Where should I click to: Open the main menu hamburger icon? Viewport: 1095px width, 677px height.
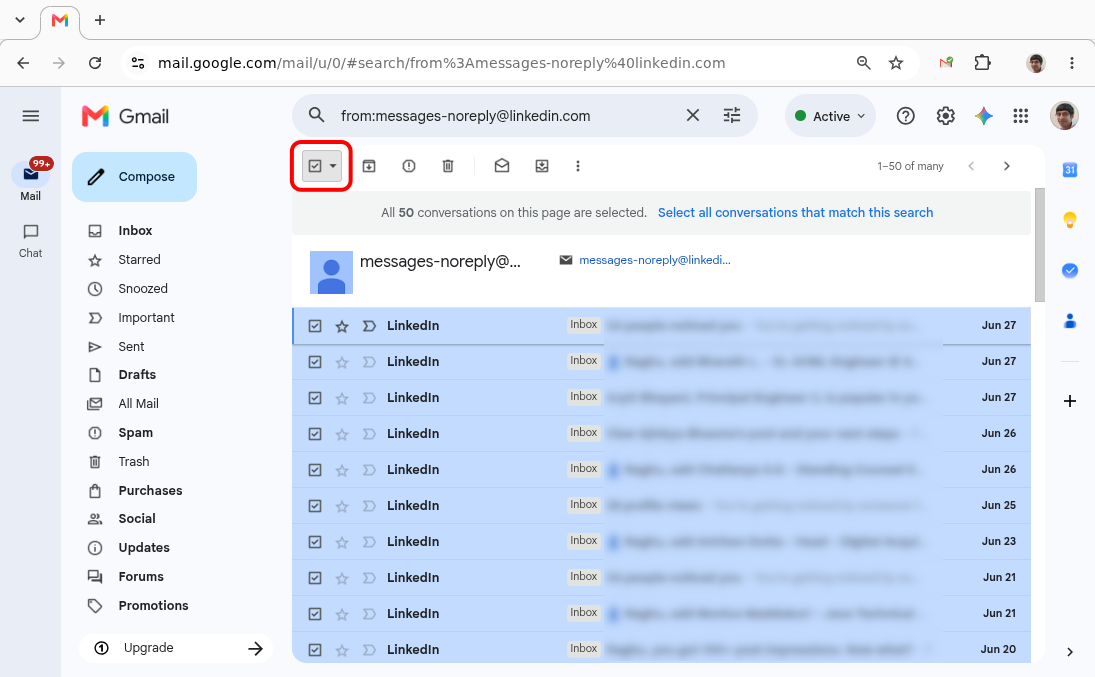(x=31, y=116)
